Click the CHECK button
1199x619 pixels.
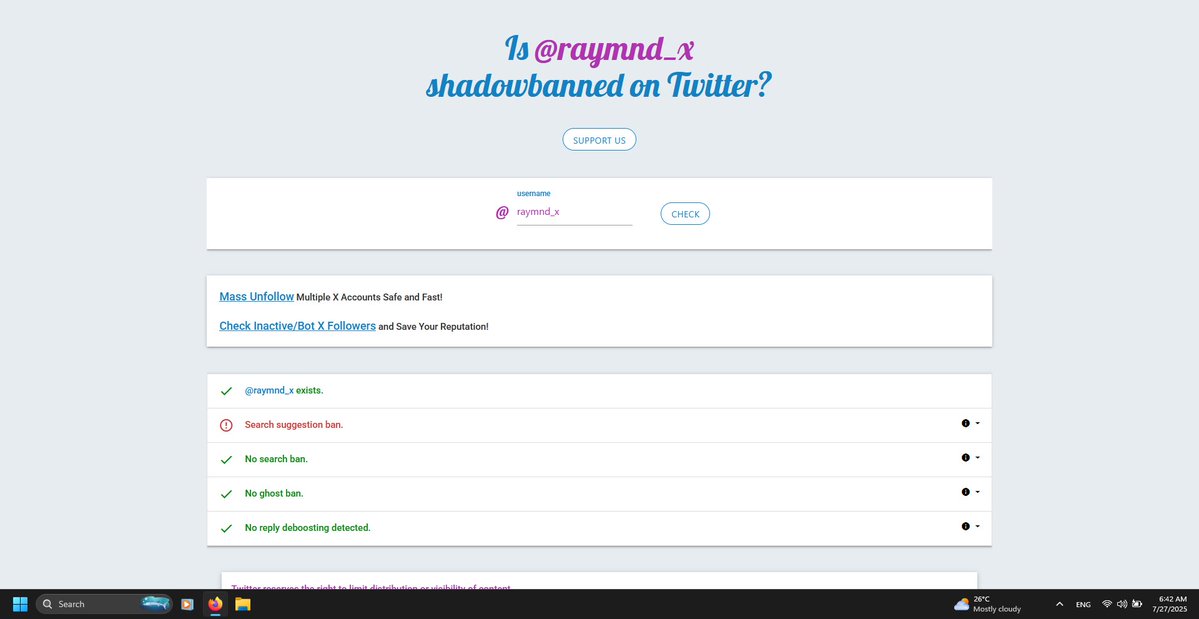pos(685,214)
